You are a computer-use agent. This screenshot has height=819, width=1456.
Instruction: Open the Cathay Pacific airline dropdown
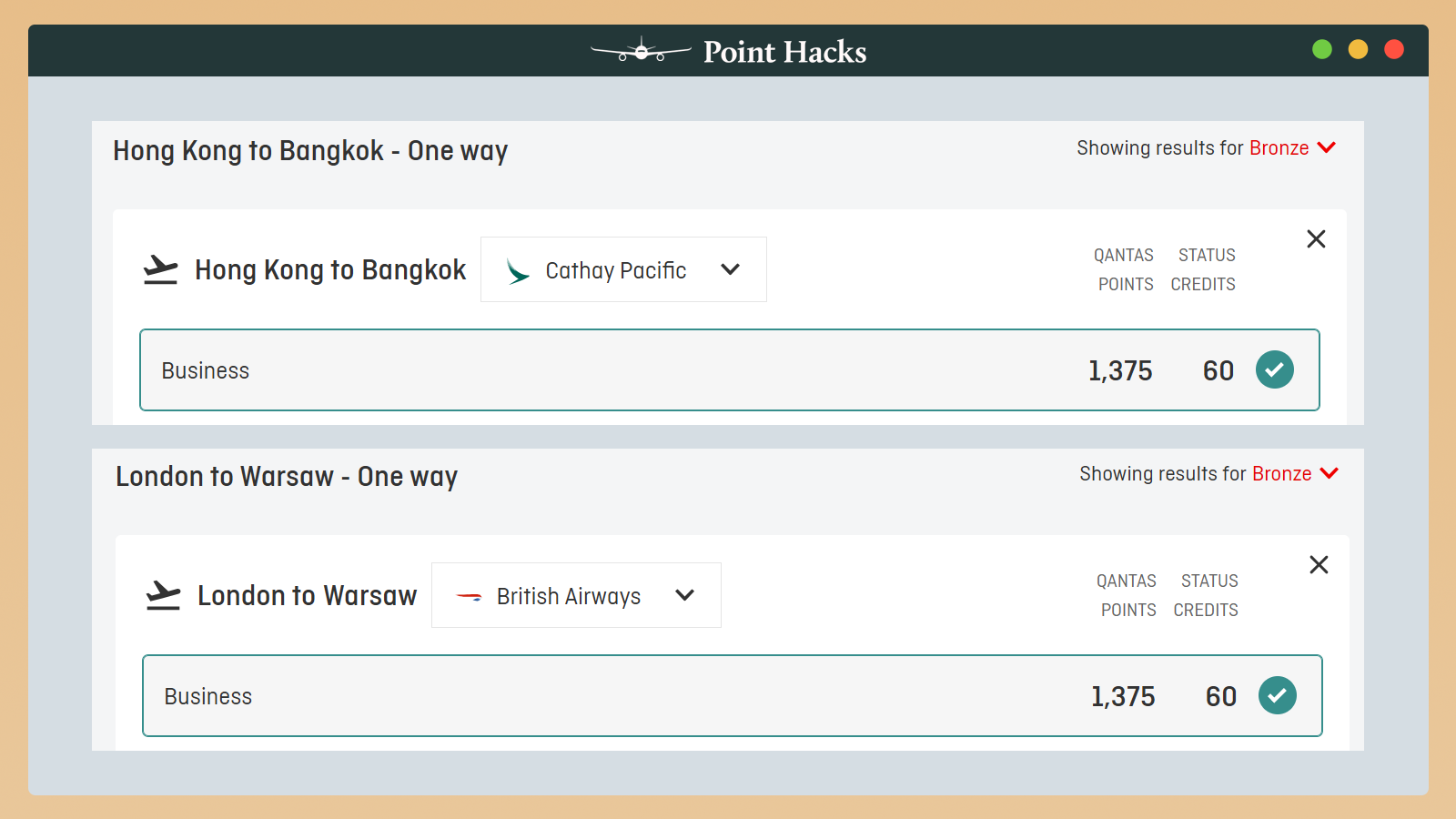click(730, 269)
